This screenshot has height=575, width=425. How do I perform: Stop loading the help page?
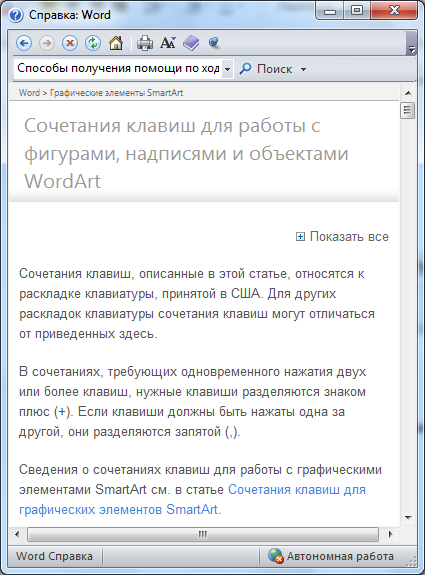pyautogui.click(x=70, y=43)
